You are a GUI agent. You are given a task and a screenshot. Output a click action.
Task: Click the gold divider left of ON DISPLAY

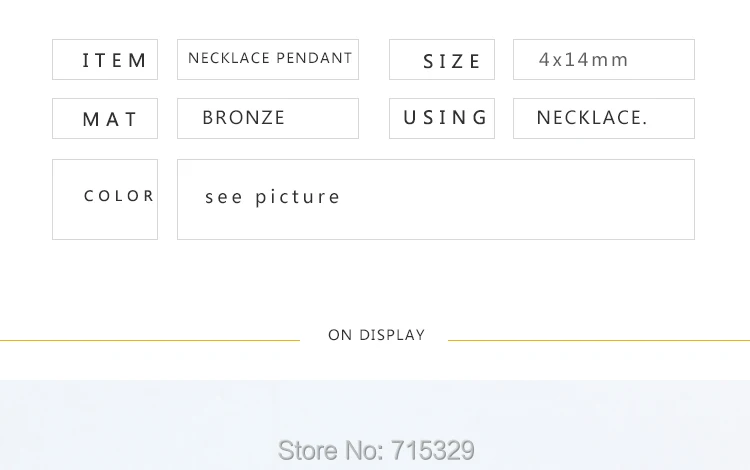150,340
